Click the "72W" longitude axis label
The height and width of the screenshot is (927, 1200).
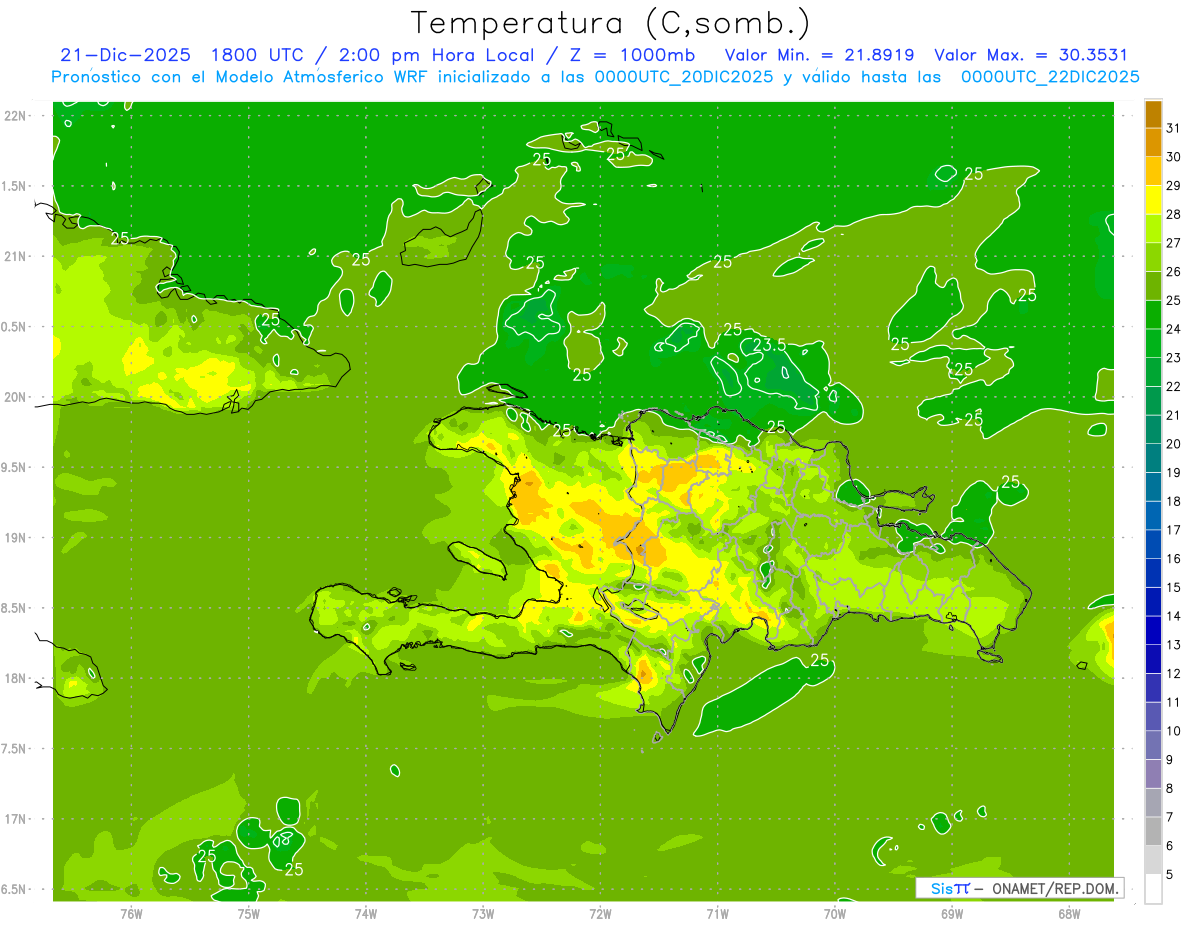pyautogui.click(x=600, y=914)
